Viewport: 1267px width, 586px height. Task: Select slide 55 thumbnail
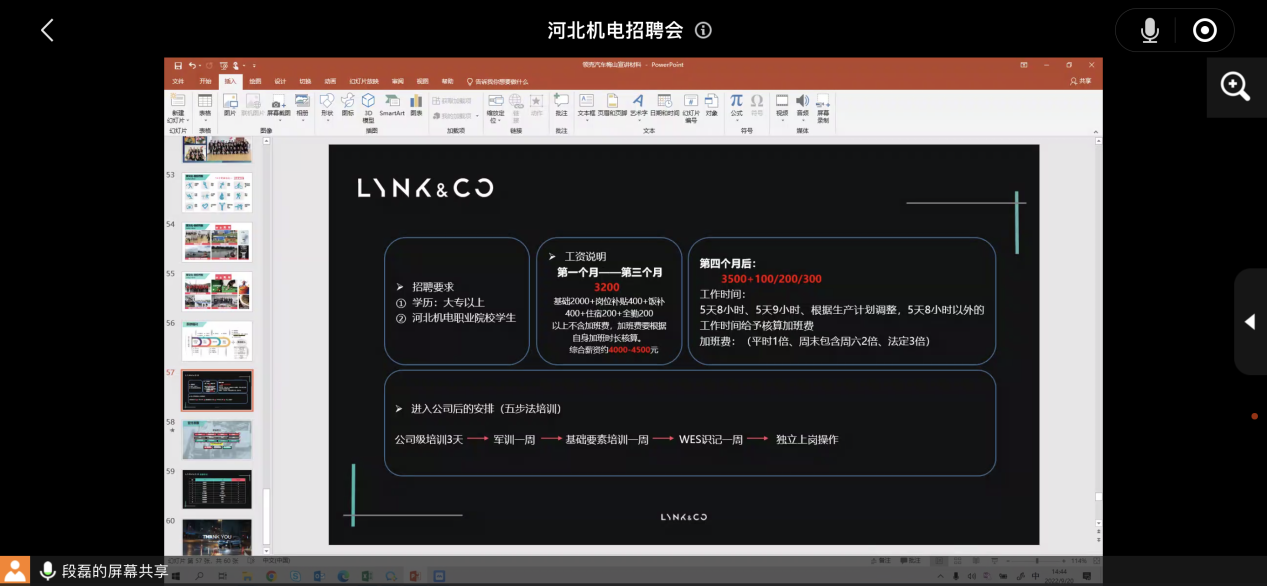click(217, 290)
